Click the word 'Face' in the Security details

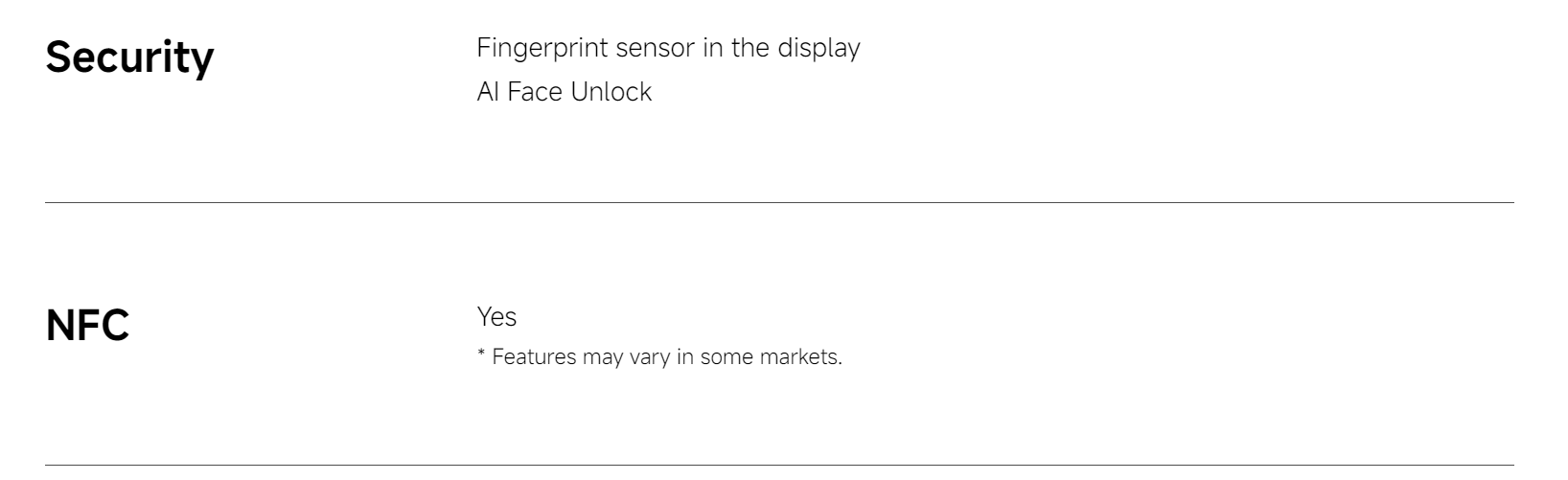point(535,92)
